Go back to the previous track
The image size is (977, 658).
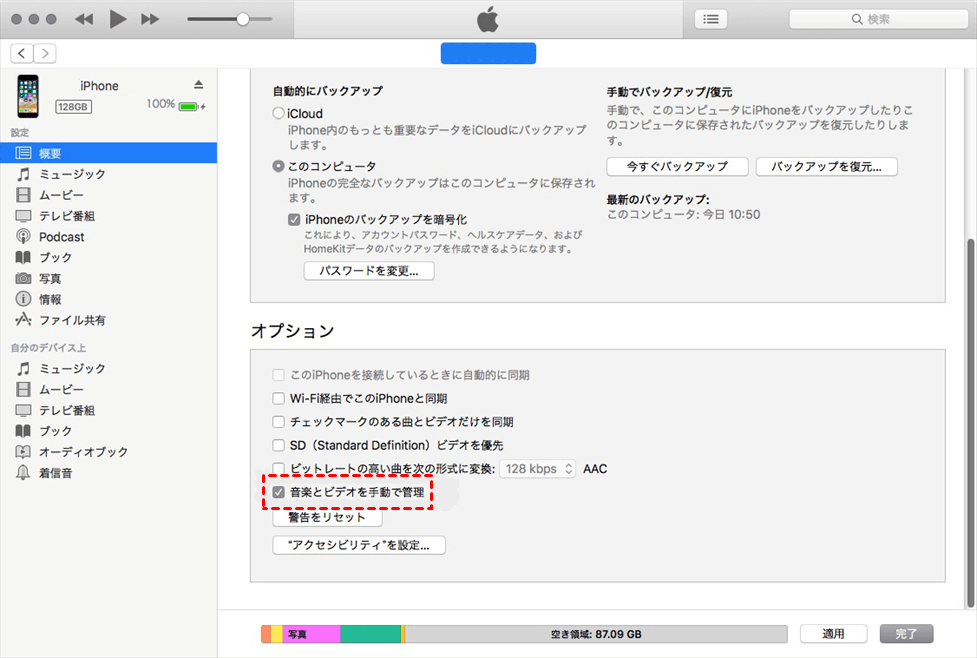tap(84, 19)
